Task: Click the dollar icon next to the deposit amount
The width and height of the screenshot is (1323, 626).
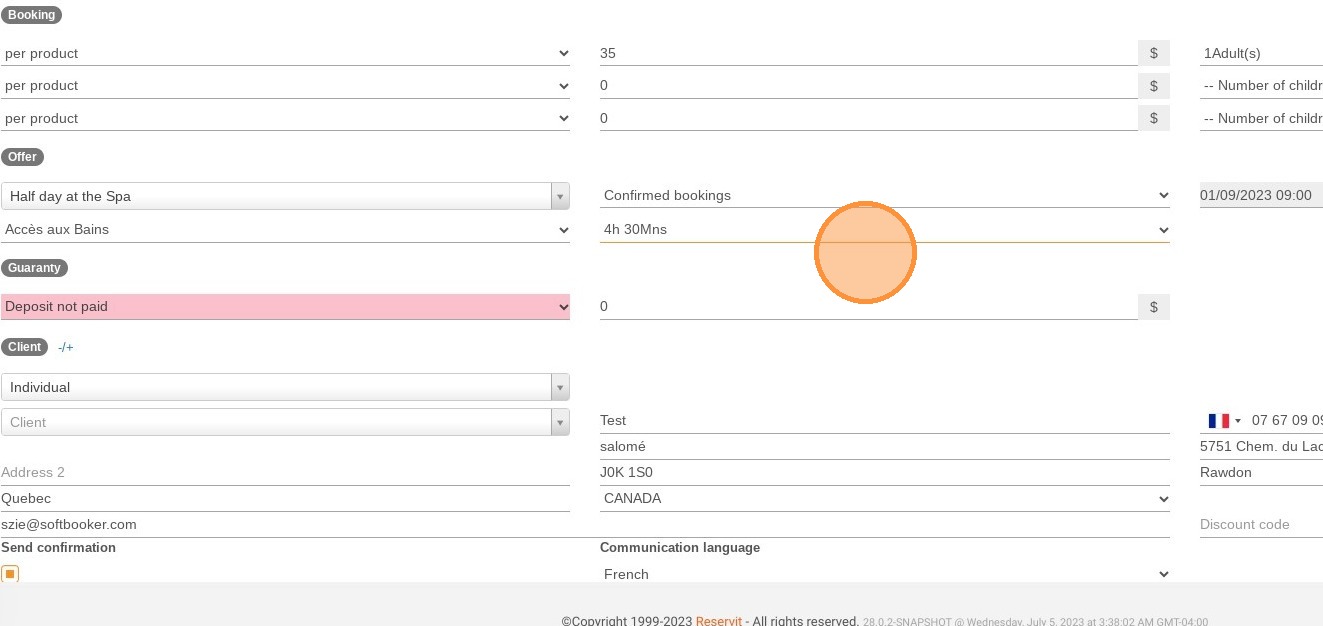Action: pos(1154,306)
